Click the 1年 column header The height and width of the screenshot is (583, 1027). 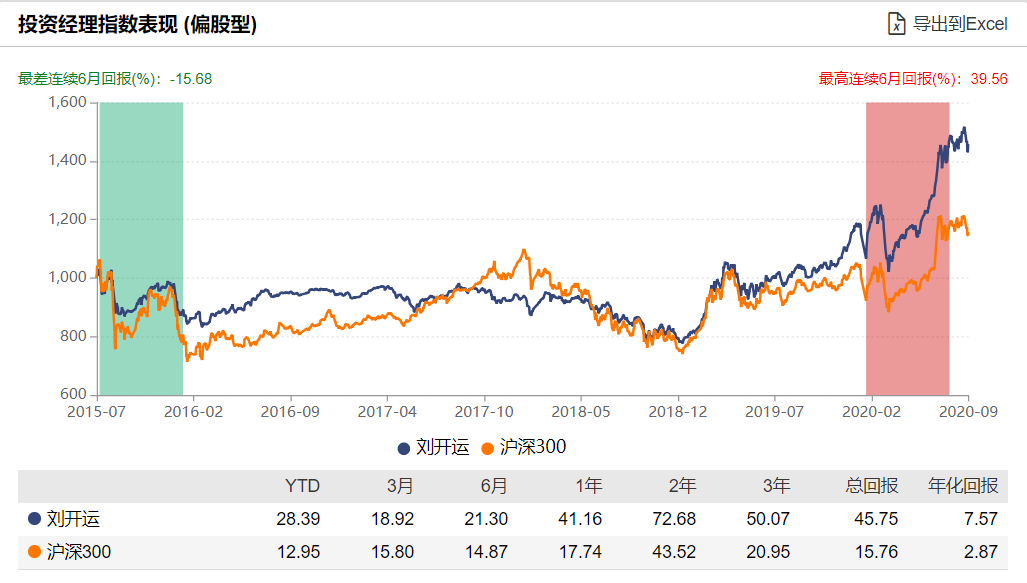(588, 486)
